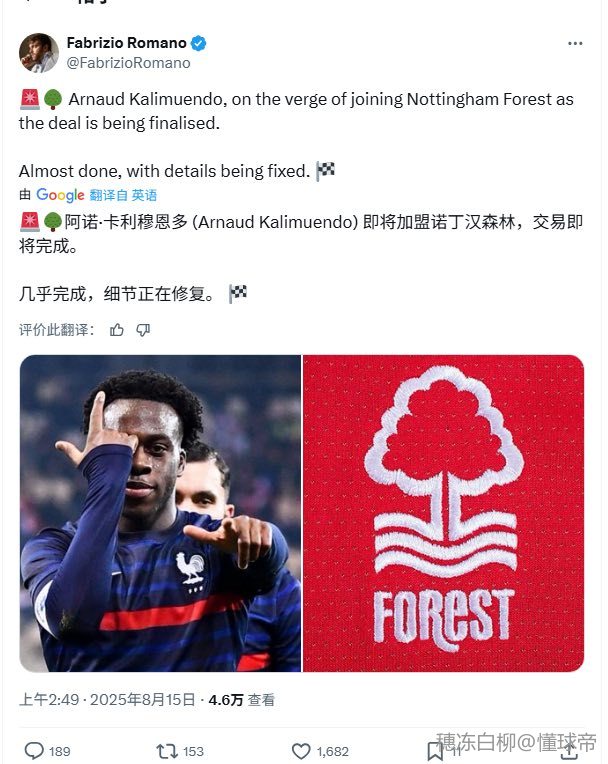Click the share upload icon
608x764 pixels.
pyautogui.click(x=568, y=751)
